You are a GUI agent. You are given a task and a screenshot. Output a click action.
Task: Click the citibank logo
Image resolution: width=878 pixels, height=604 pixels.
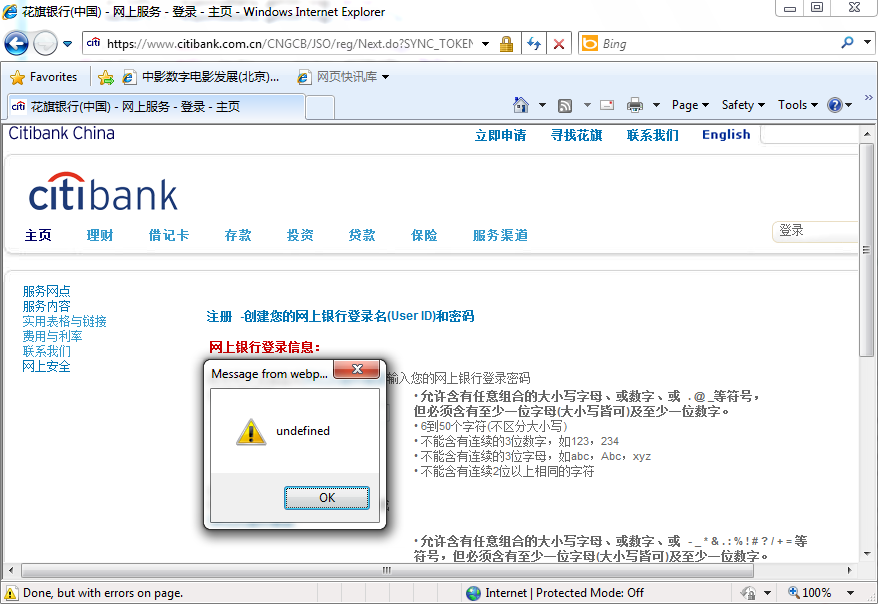[x=103, y=191]
